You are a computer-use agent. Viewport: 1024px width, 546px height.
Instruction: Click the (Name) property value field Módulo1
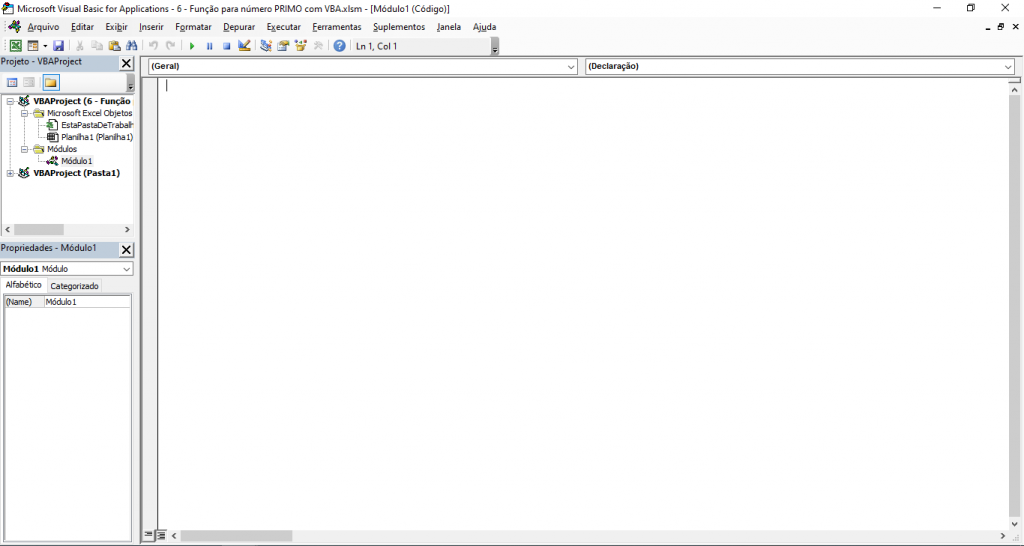tap(86, 302)
